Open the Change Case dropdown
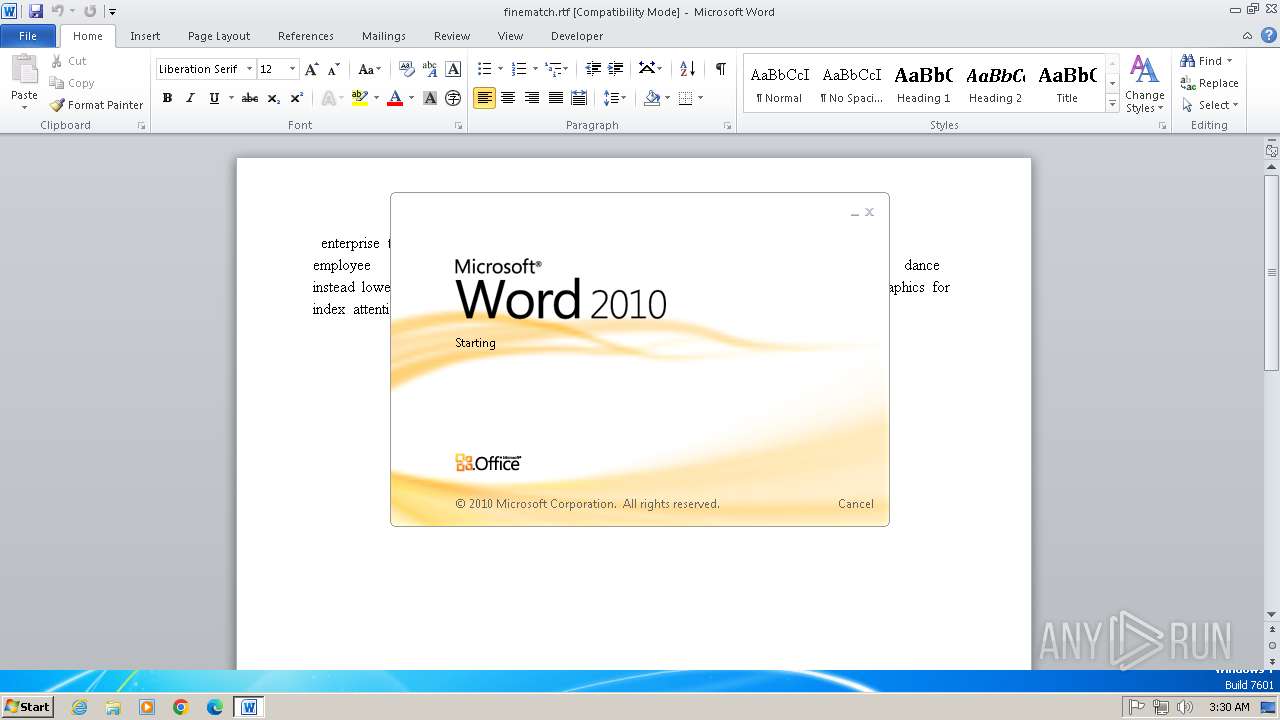 tap(369, 69)
